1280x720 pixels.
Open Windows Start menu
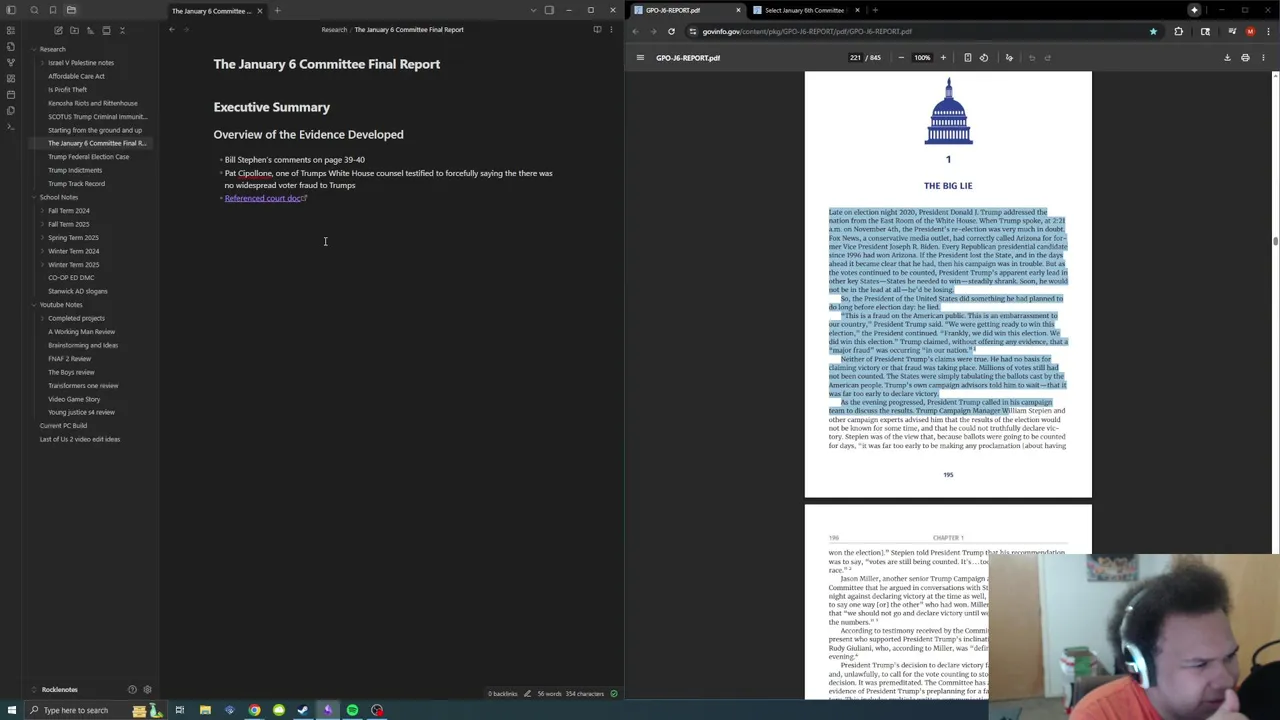tap(11, 710)
